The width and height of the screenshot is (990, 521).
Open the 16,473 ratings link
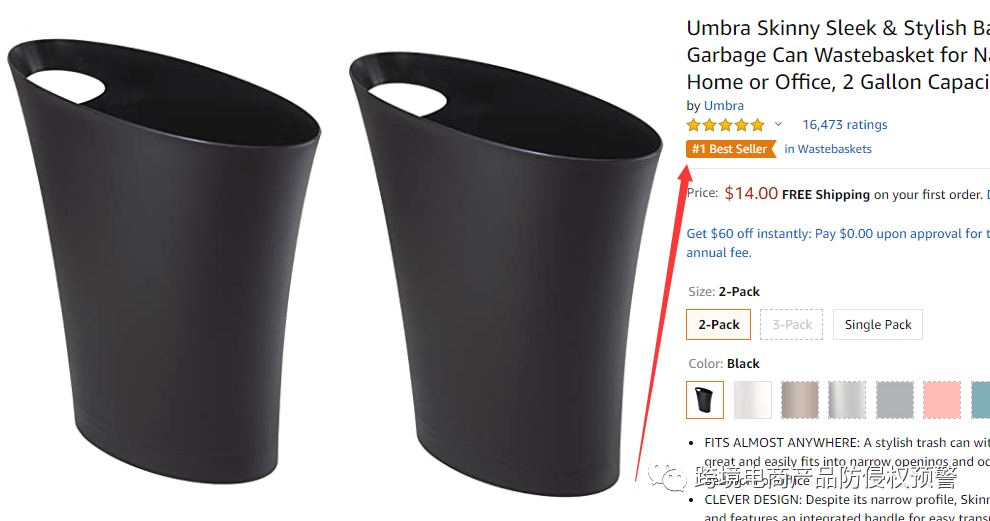[844, 125]
